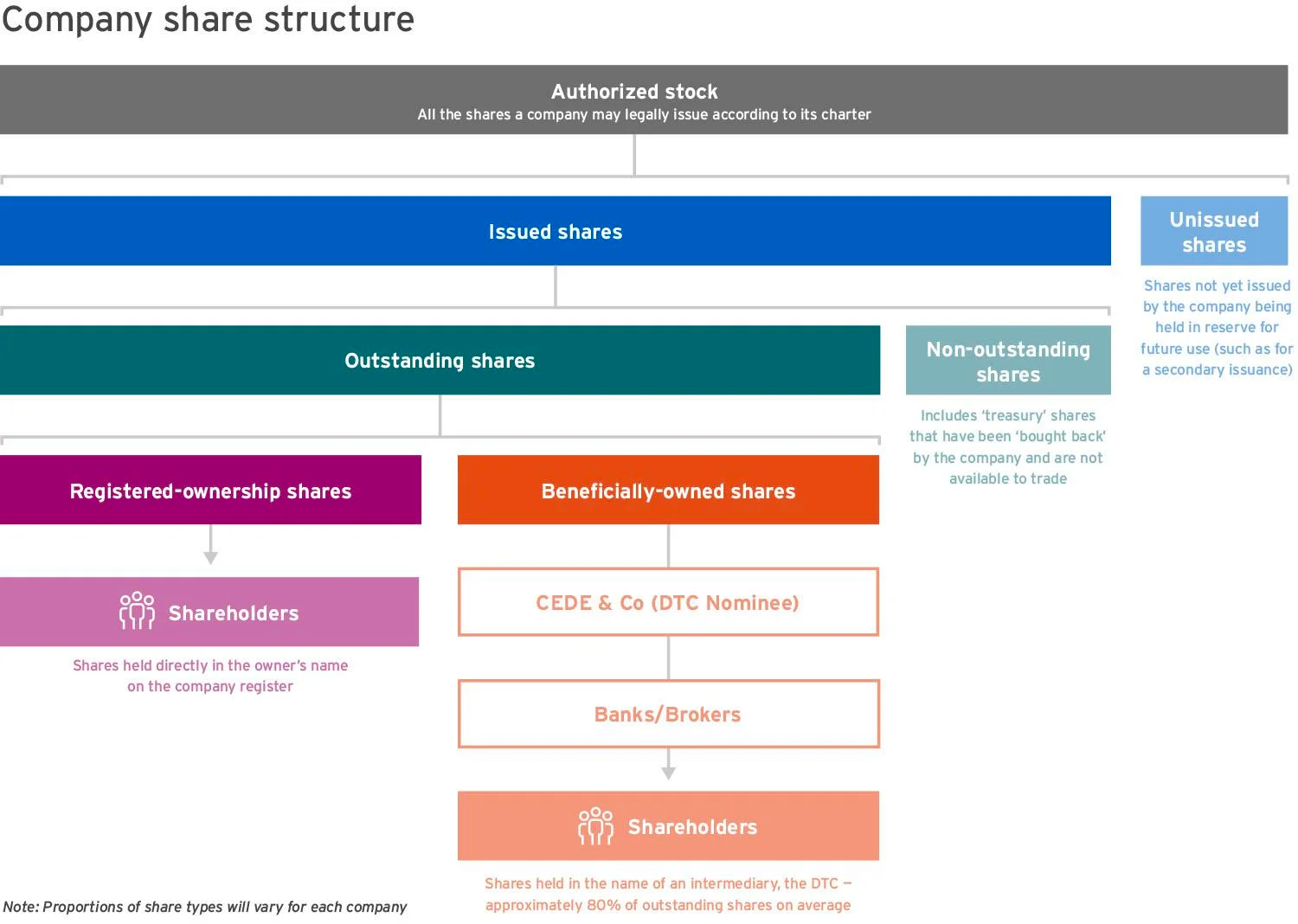Click the Registered-ownership shares purple box
The width and height of the screenshot is (1298, 924).
210,490
